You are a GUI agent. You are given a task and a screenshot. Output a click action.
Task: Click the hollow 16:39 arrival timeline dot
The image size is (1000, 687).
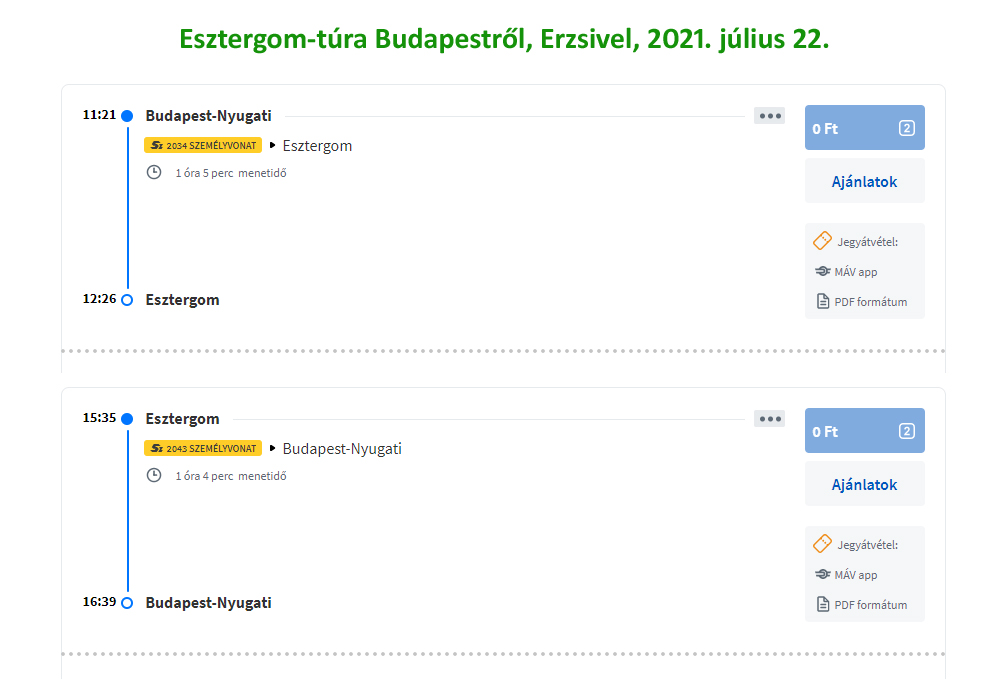coord(127,603)
